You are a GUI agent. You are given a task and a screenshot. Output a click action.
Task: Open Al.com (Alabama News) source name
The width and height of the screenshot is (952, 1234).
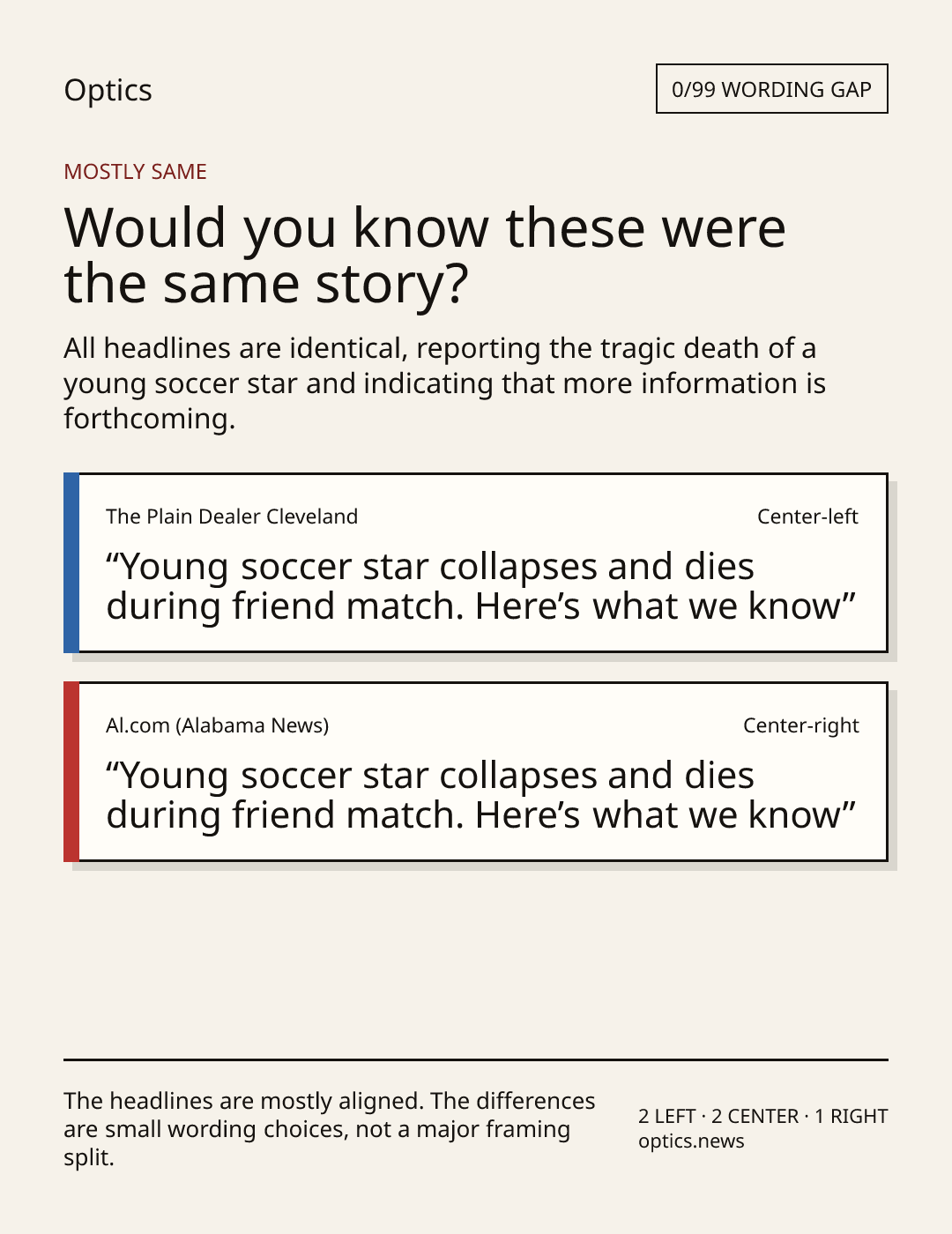217,725
